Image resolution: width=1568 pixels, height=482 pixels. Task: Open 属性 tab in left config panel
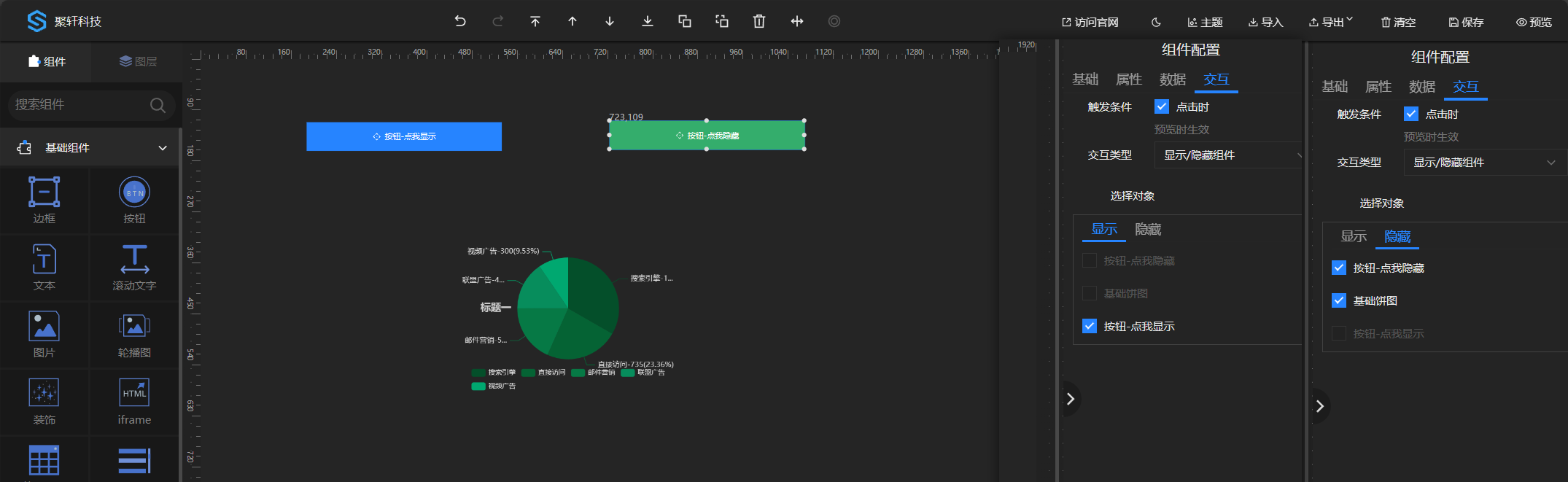1129,79
